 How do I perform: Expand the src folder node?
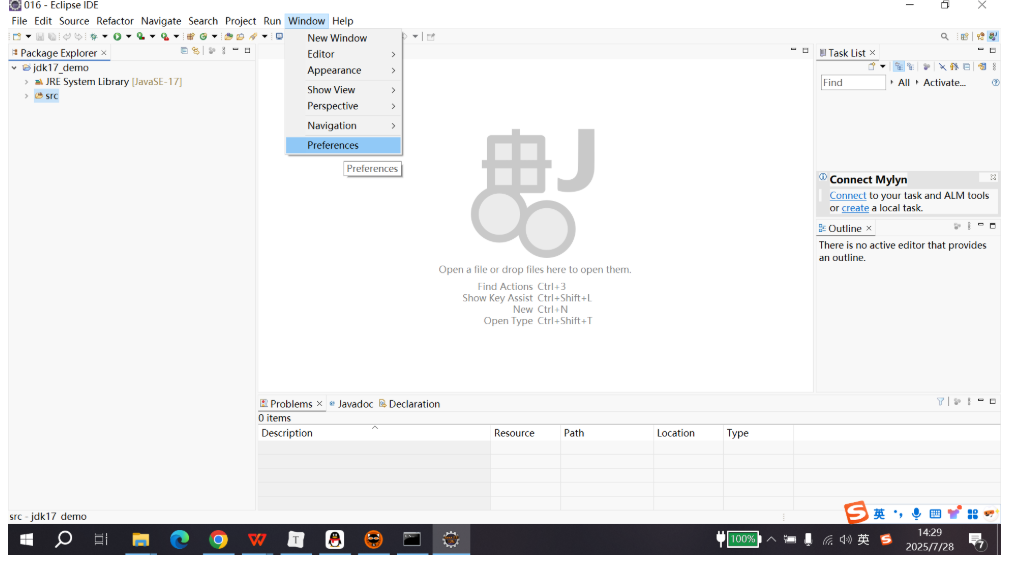click(x=26, y=96)
